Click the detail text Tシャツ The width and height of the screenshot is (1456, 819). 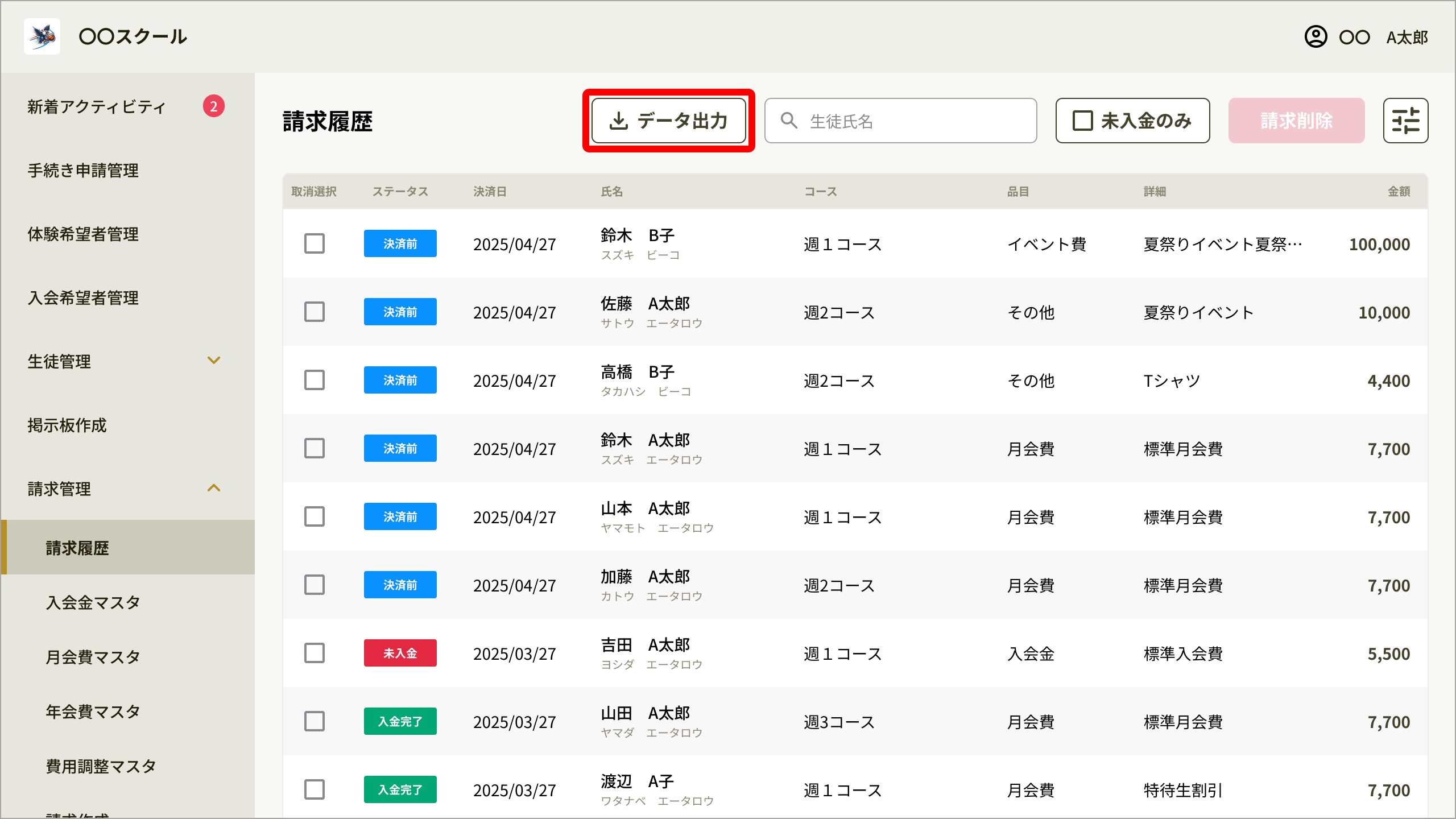pos(1172,381)
